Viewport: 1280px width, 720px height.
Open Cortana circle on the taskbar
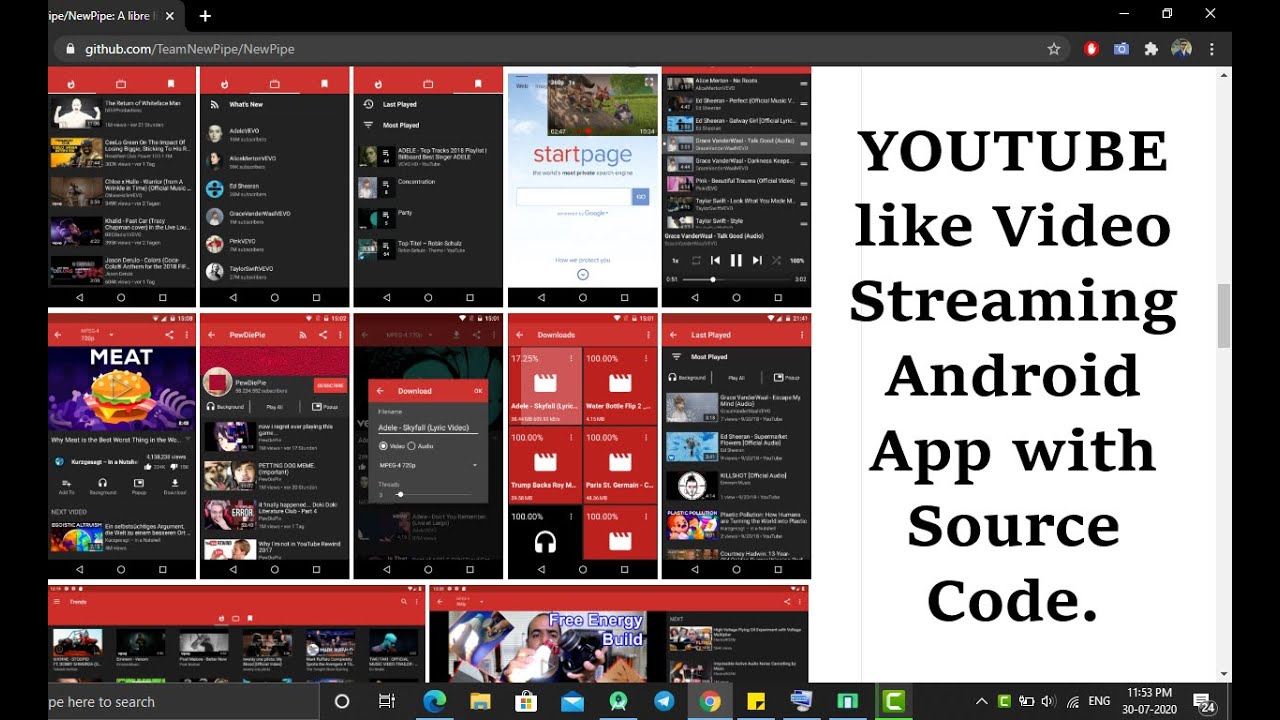pyautogui.click(x=342, y=701)
